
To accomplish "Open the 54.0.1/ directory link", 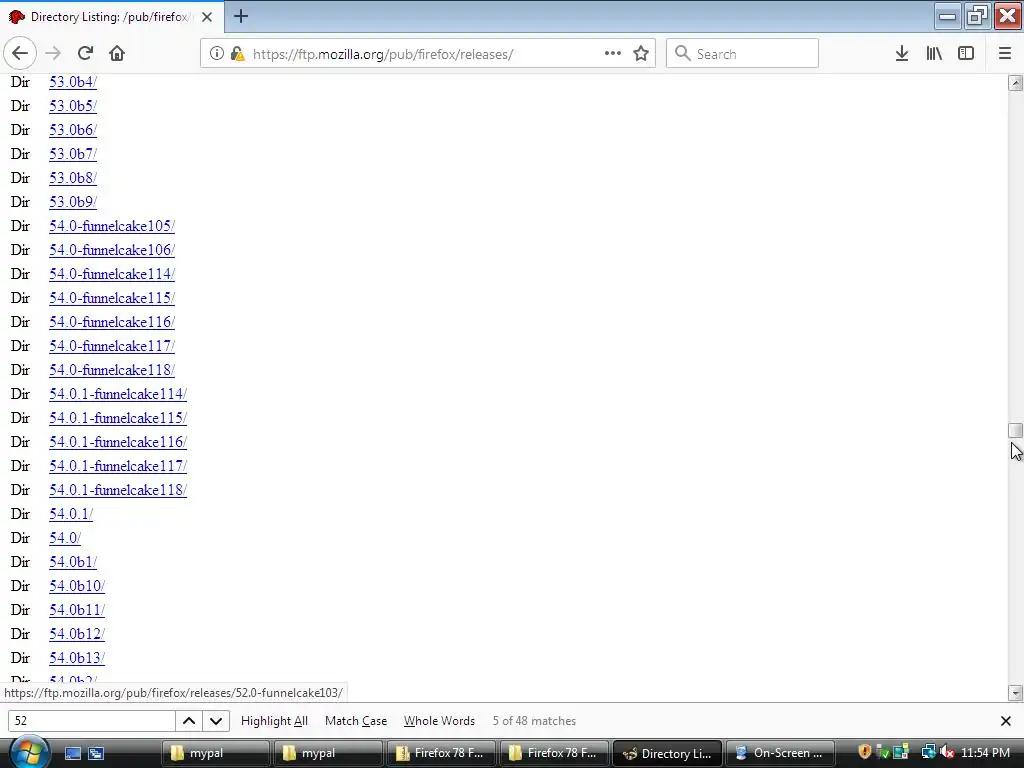I will tap(71, 515).
